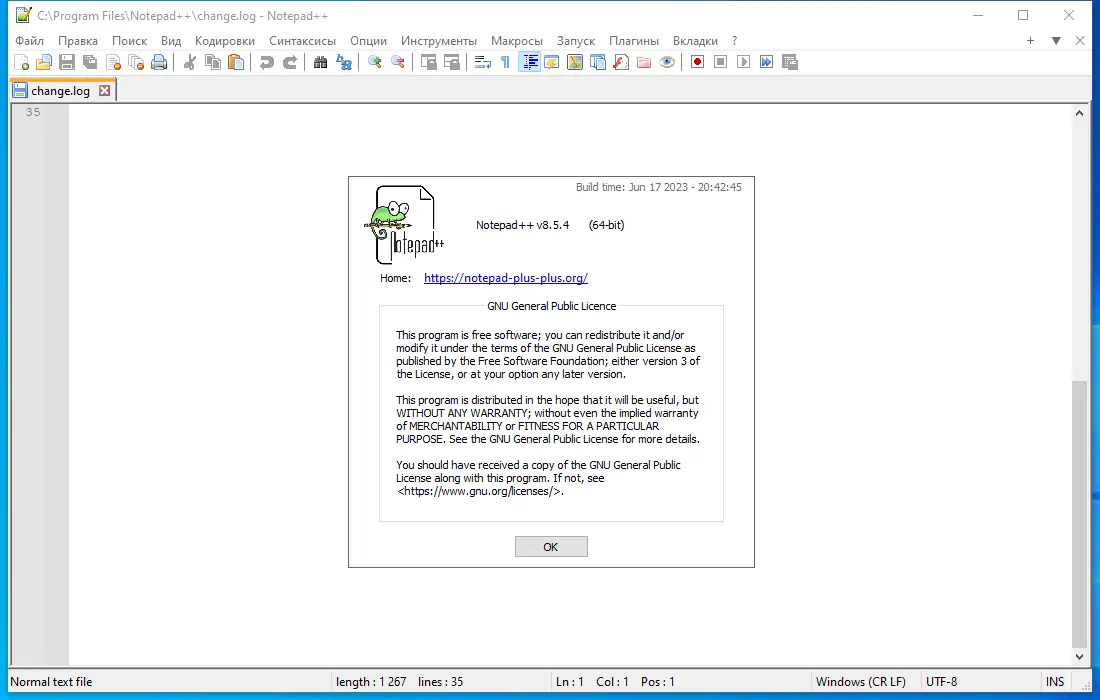
Task: Click the INS mode in status bar
Action: tap(1055, 682)
